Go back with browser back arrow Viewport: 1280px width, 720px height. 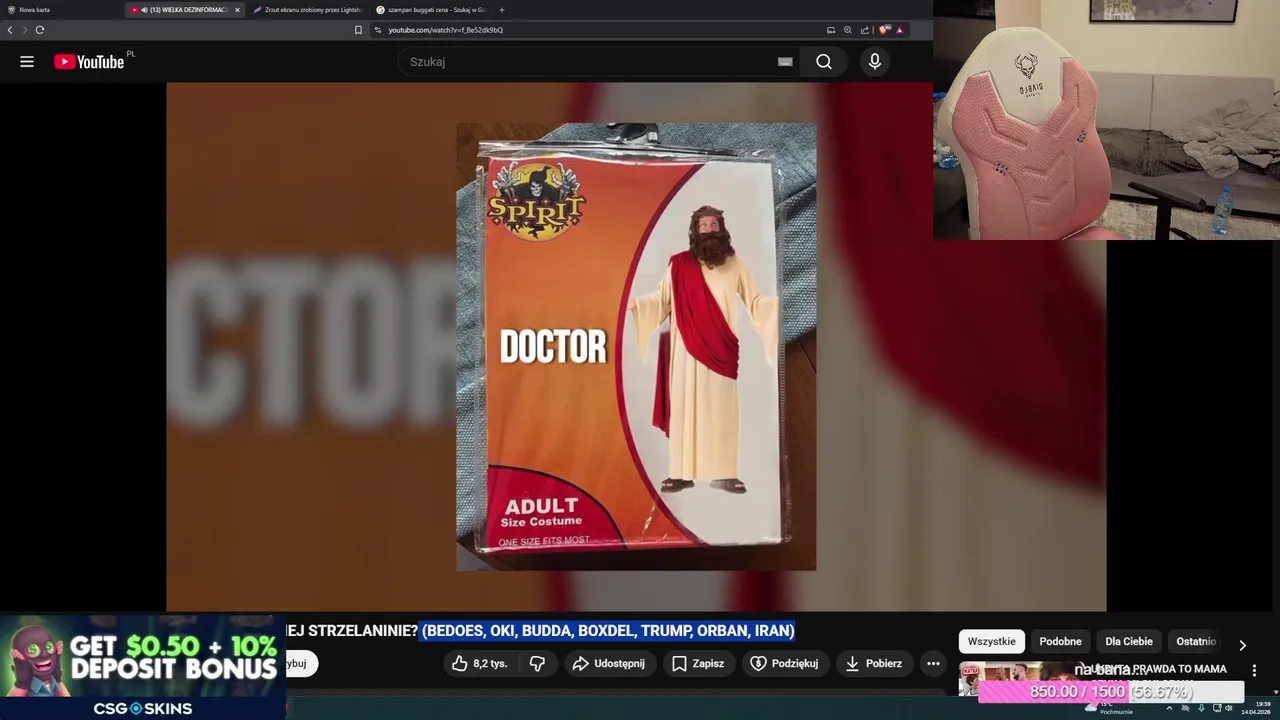tap(10, 30)
